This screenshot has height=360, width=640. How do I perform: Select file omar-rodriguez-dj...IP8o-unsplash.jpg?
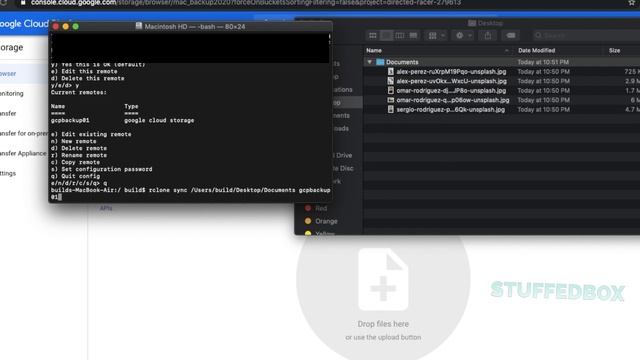pyautogui.click(x=451, y=91)
